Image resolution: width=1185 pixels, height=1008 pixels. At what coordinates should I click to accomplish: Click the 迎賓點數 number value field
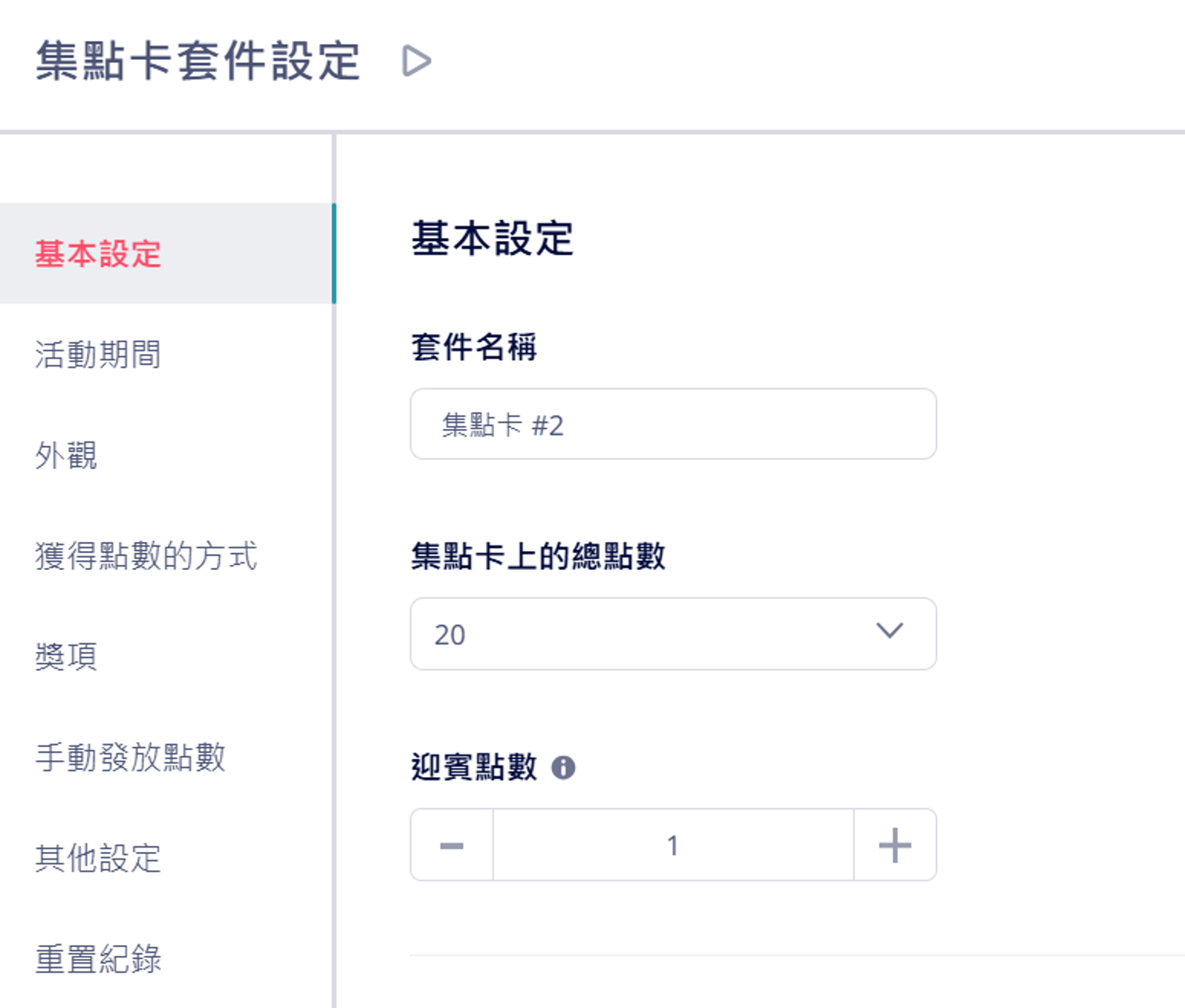coord(672,845)
